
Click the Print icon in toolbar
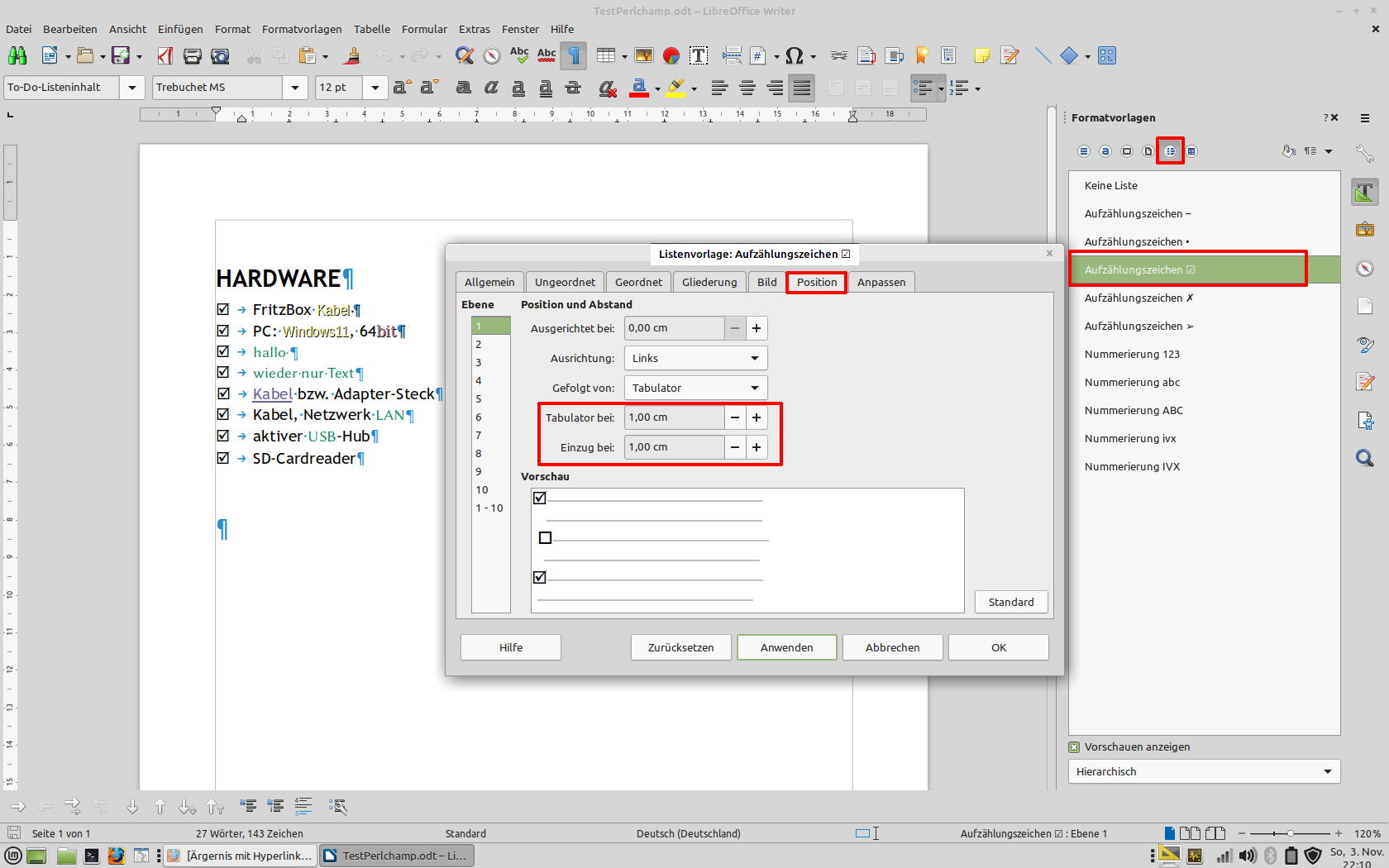pos(193,55)
